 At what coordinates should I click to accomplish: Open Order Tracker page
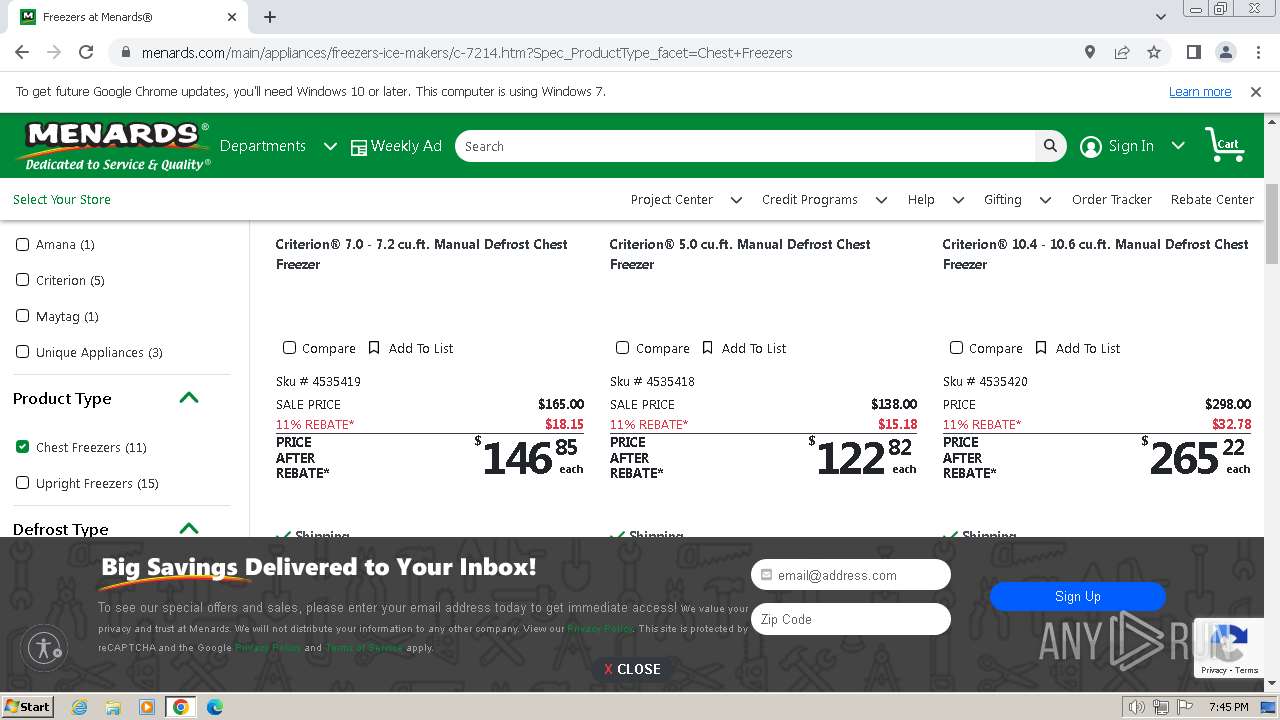pos(1112,199)
